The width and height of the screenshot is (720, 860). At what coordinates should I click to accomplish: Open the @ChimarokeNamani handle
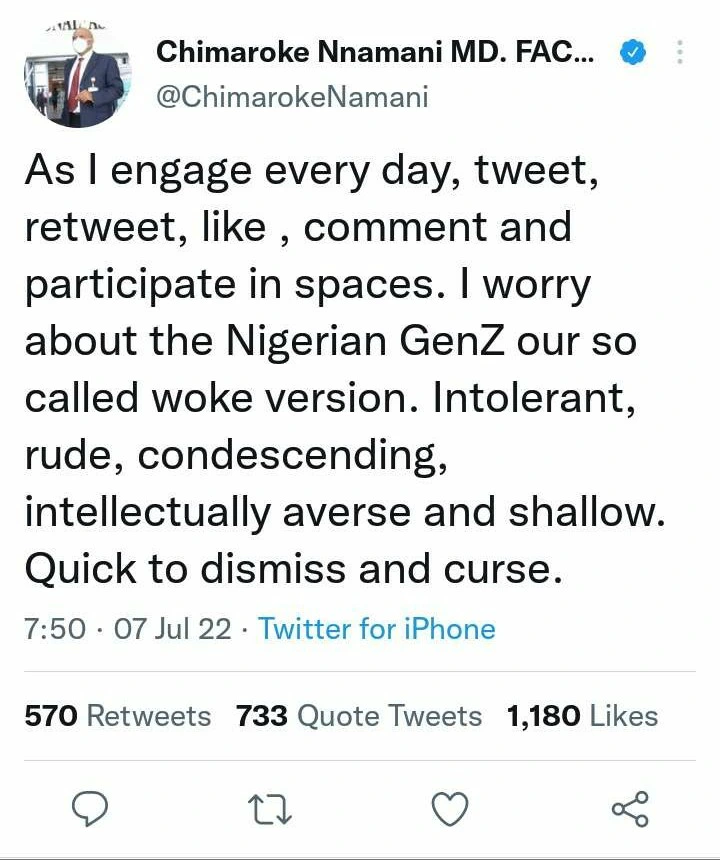(292, 97)
